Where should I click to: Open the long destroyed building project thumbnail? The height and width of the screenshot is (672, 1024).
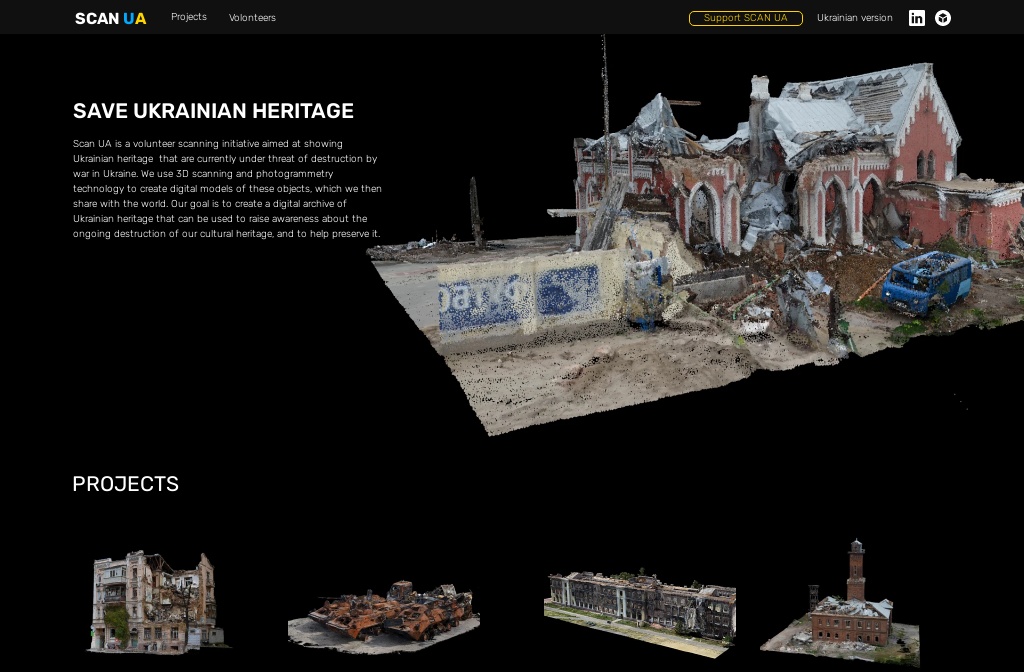(640, 607)
